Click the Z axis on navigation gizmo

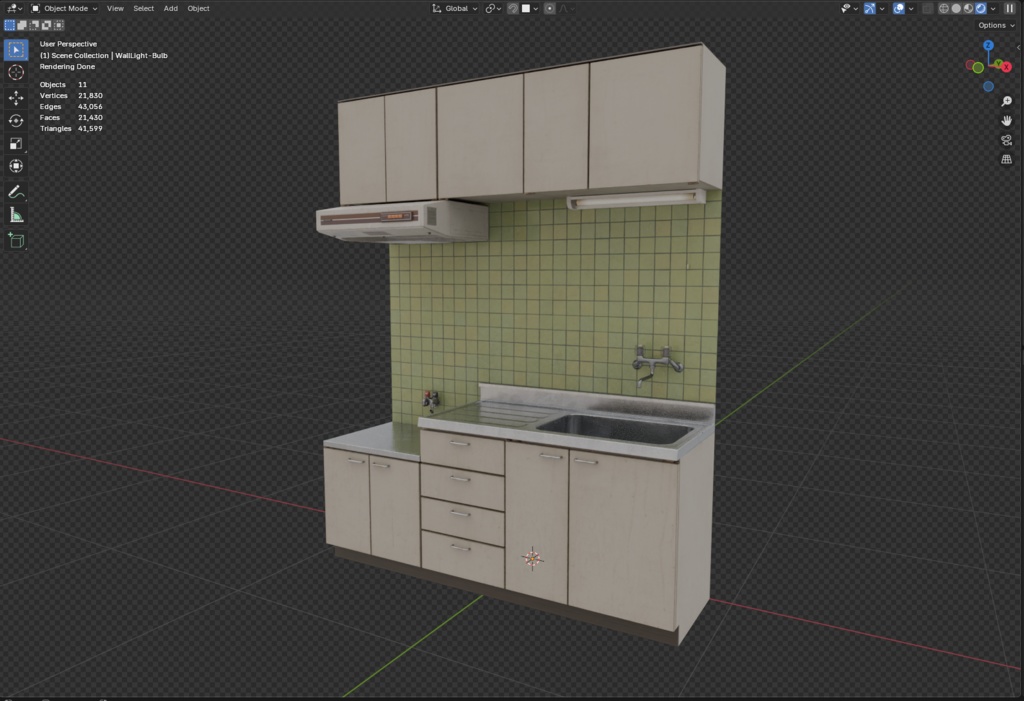[x=988, y=45]
